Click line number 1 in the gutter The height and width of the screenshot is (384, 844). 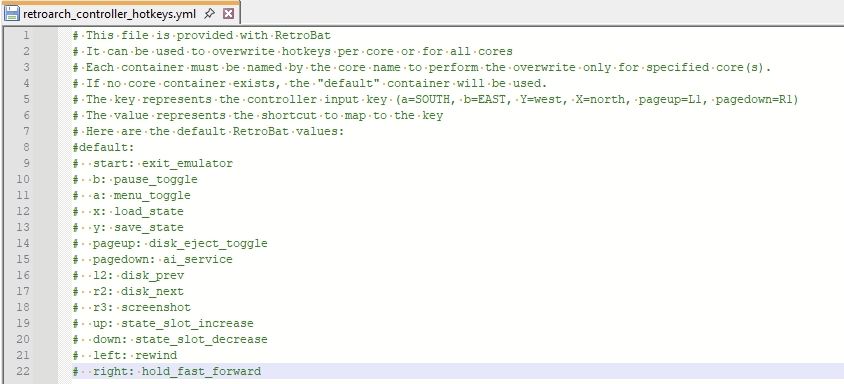point(26,36)
